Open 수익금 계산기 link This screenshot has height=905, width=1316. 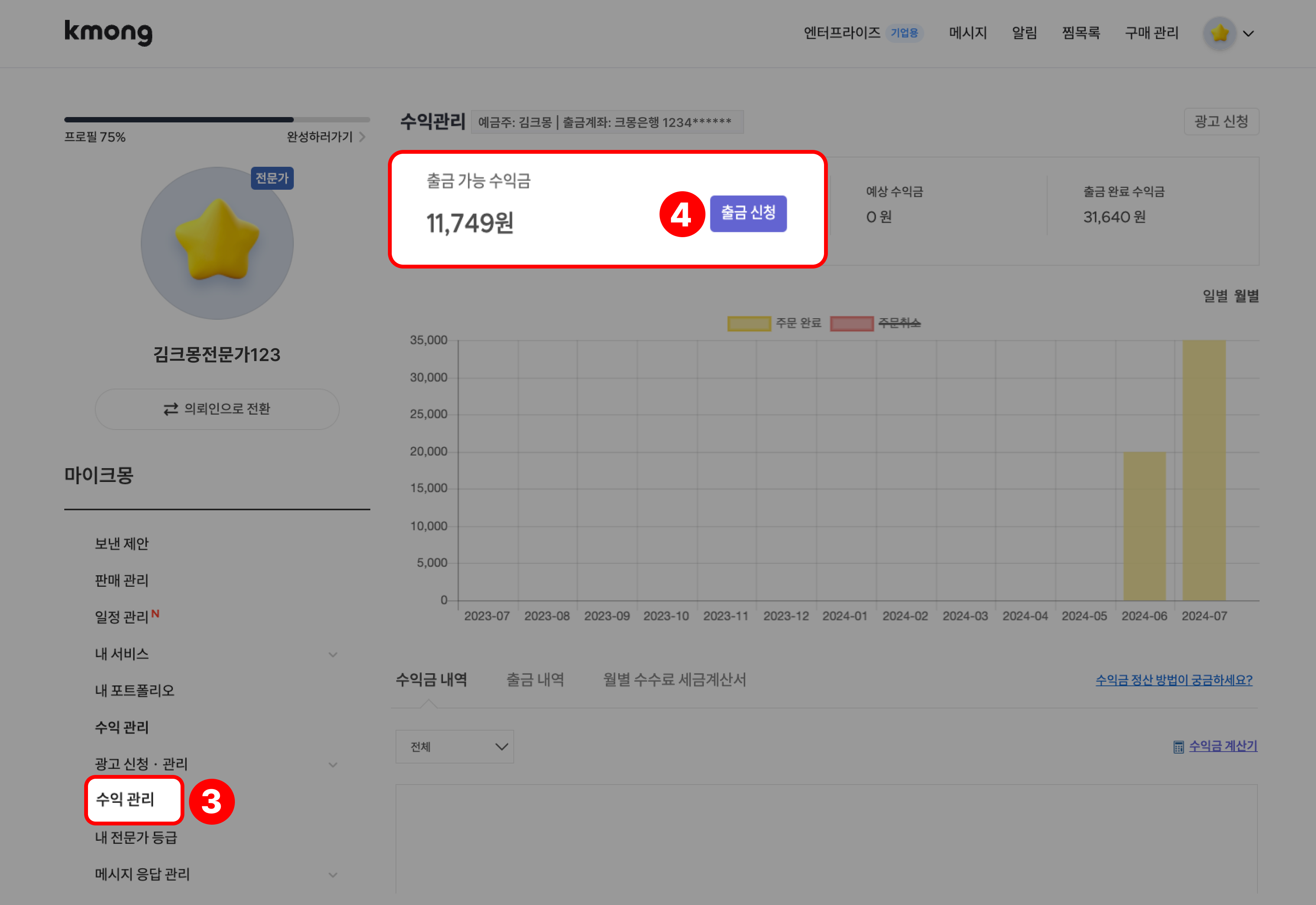[x=1223, y=745]
